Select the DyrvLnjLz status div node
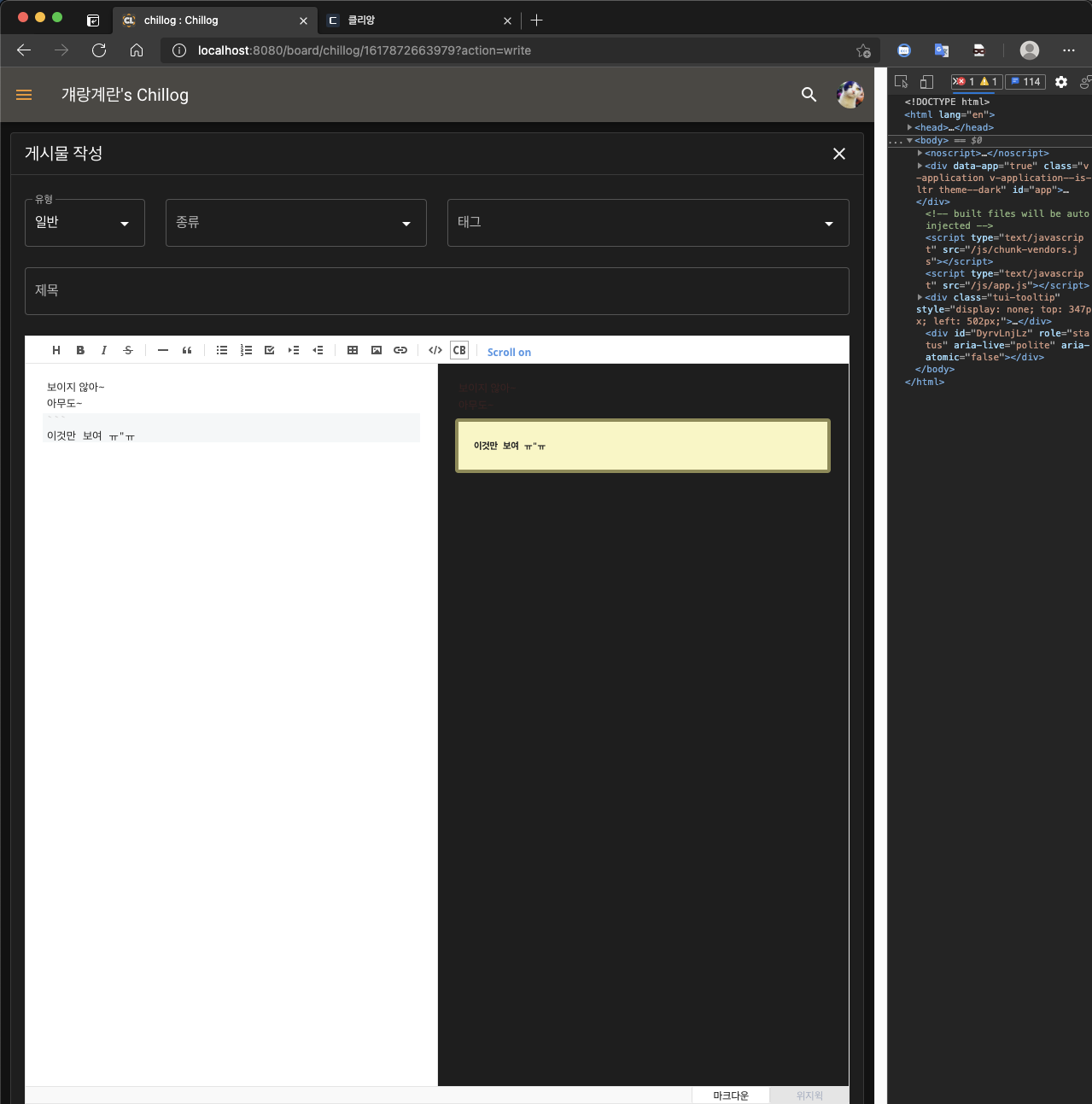This screenshot has width=1092, height=1104. pos(1007,345)
